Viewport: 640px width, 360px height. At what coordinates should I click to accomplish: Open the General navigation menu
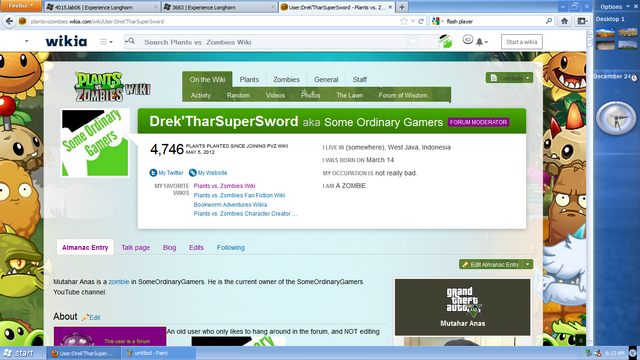326,79
